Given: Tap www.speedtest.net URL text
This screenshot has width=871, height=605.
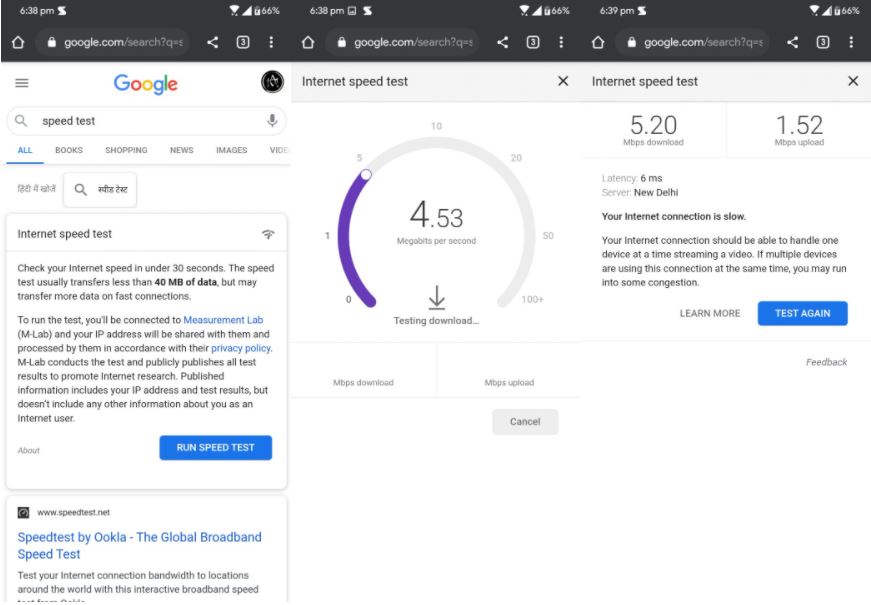Looking at the screenshot, I should (x=73, y=512).
